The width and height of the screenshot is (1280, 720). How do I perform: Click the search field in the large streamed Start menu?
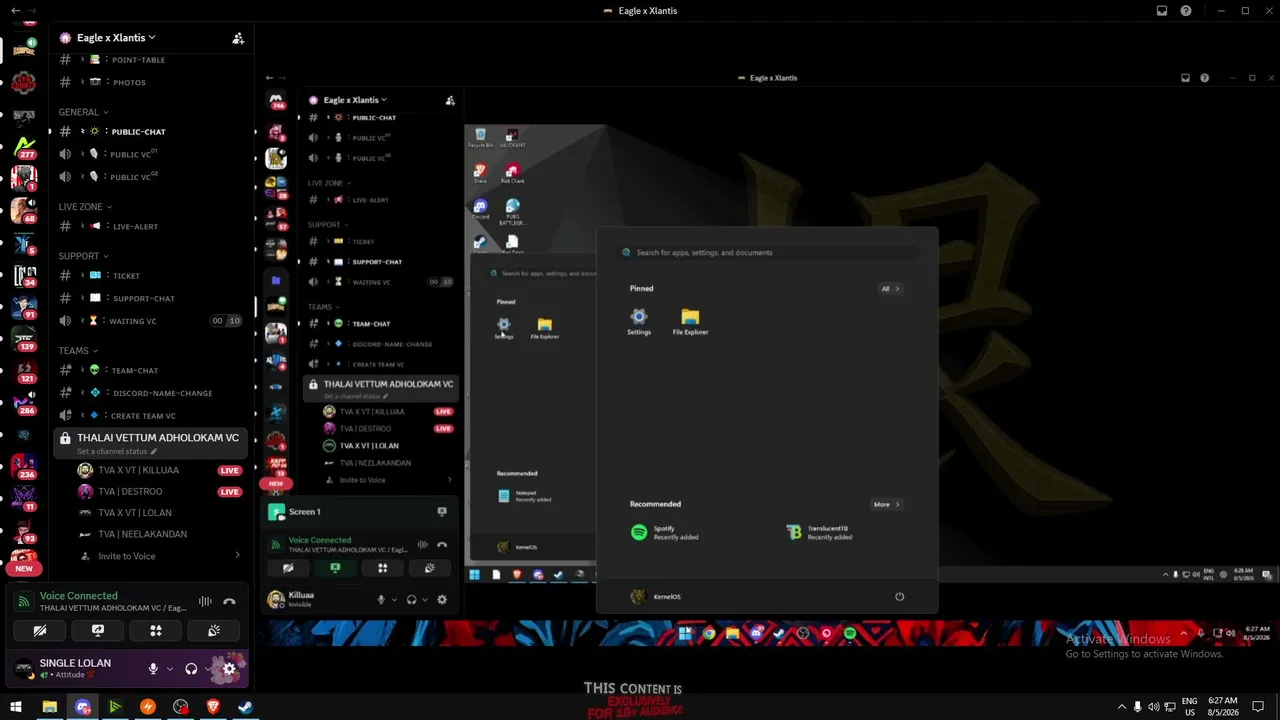coord(767,253)
